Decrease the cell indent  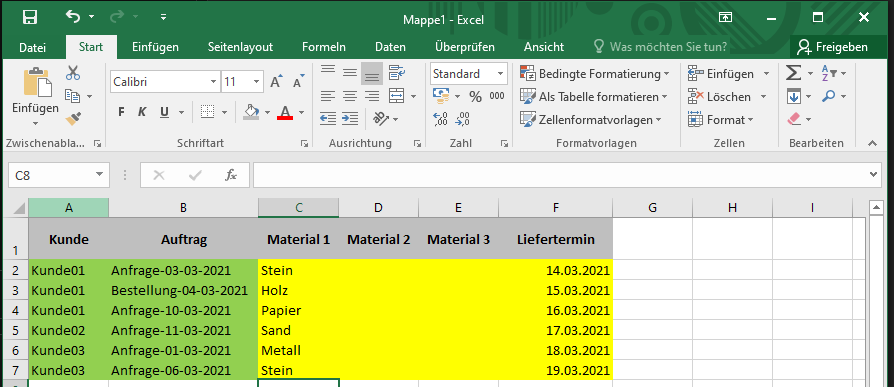tap(328, 119)
